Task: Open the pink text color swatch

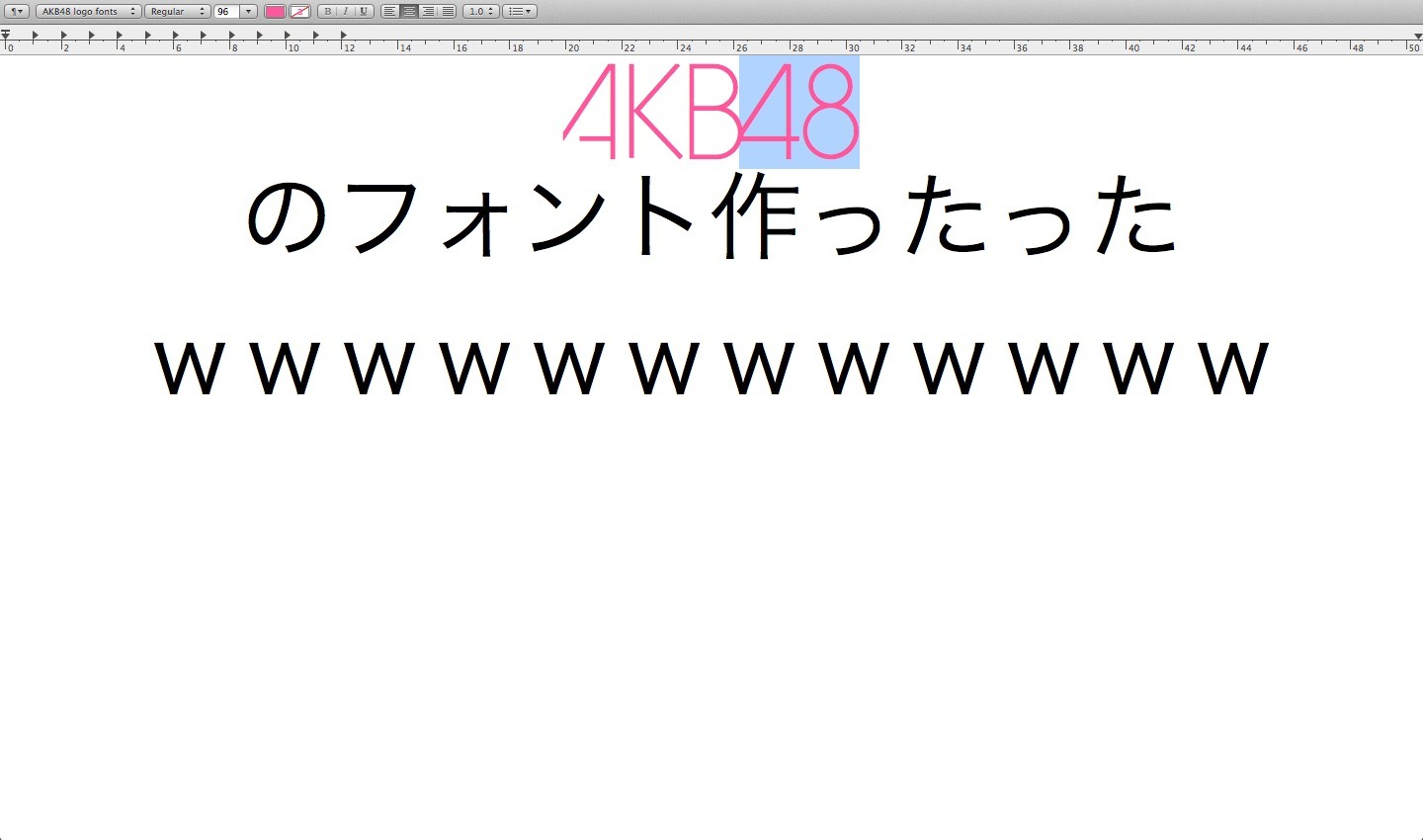Action: (x=275, y=12)
